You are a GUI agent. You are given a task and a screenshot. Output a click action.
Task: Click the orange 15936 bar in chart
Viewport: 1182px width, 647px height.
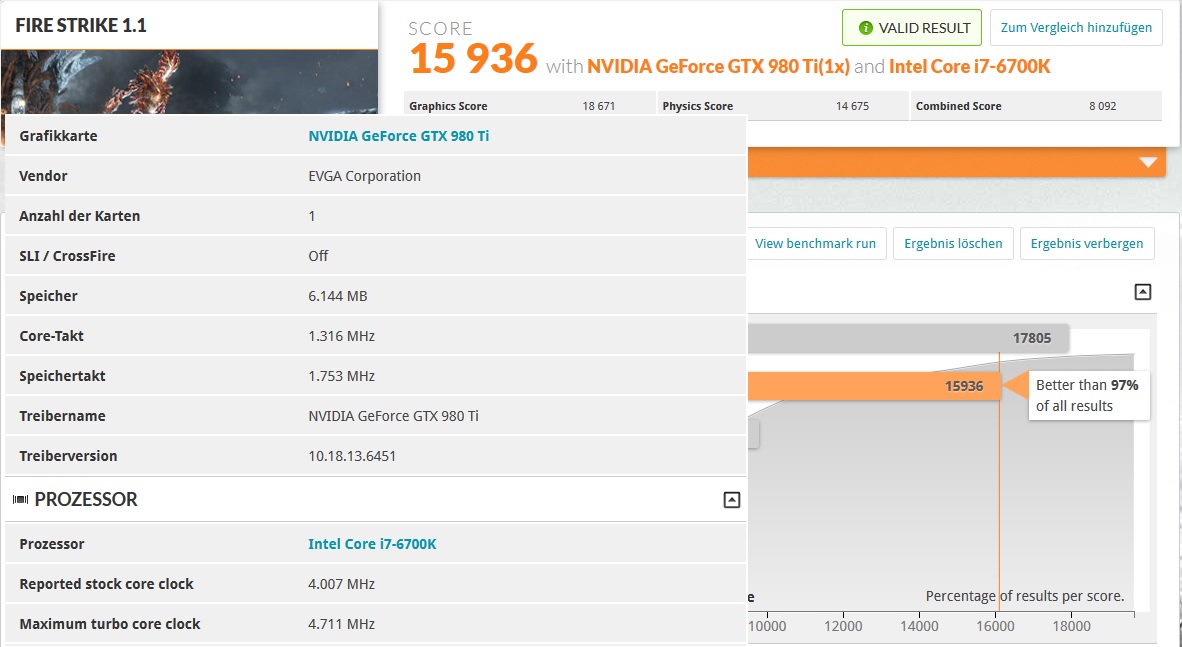click(x=875, y=385)
